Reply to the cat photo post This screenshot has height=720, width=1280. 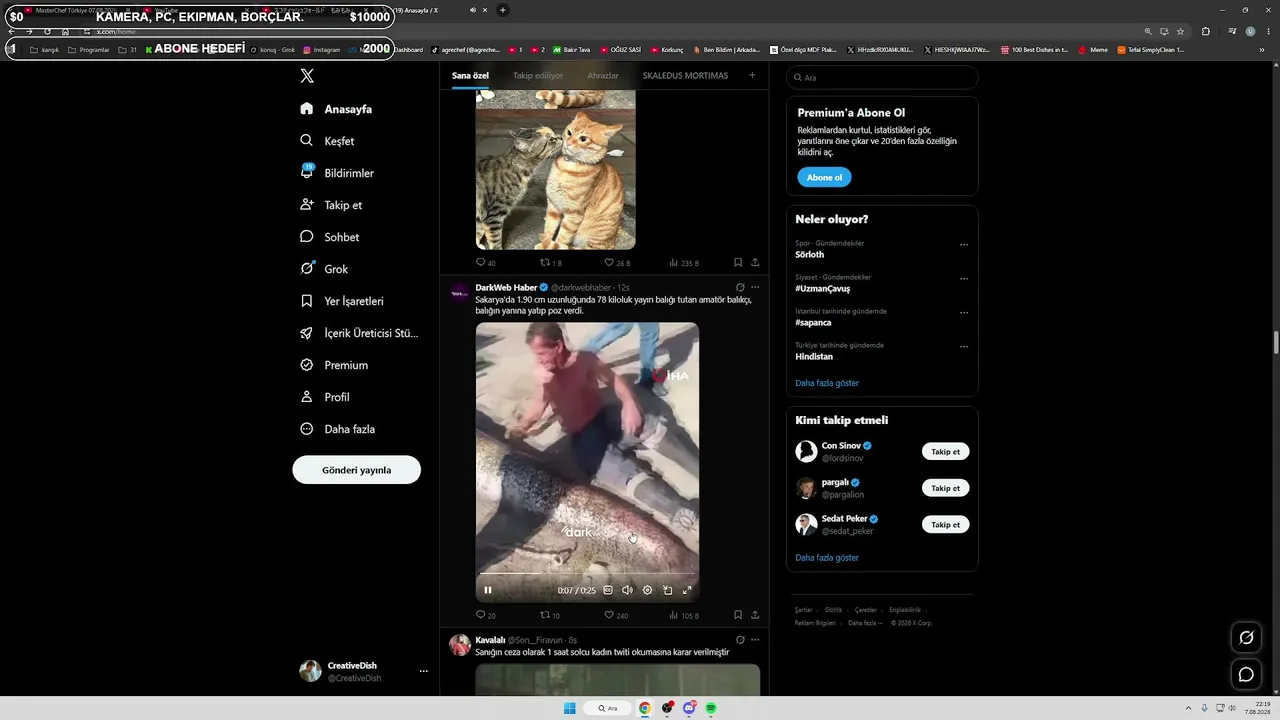[485, 263]
